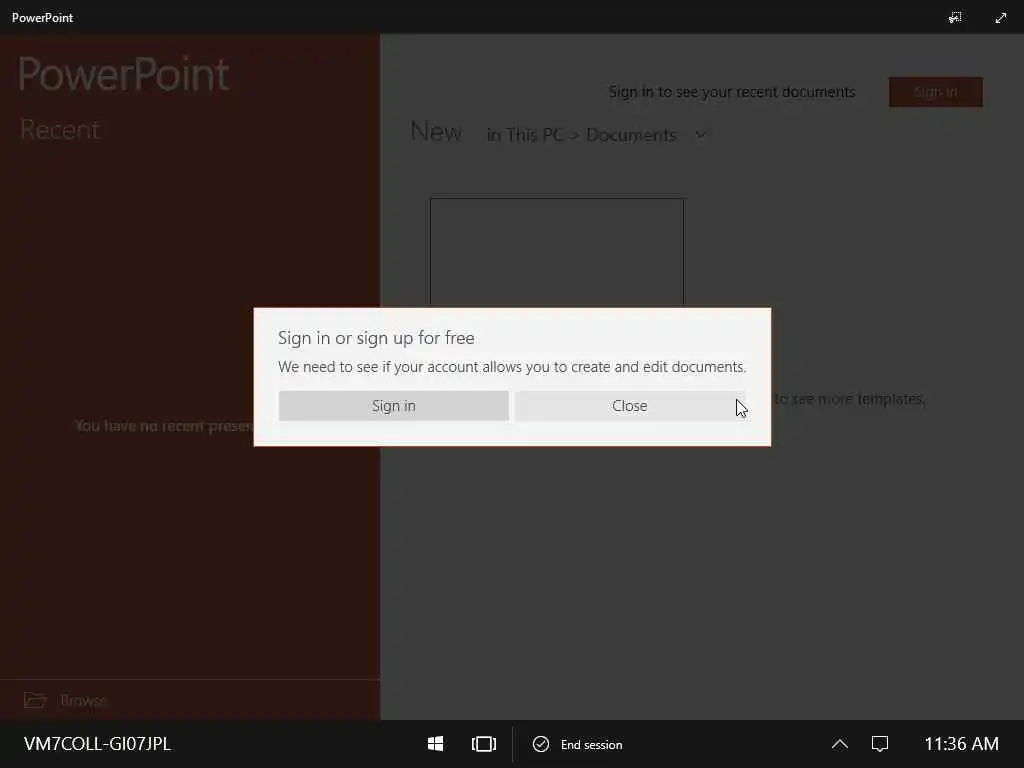Open the in This PC > Documents dropdown
This screenshot has height=768, width=1024.
point(596,135)
